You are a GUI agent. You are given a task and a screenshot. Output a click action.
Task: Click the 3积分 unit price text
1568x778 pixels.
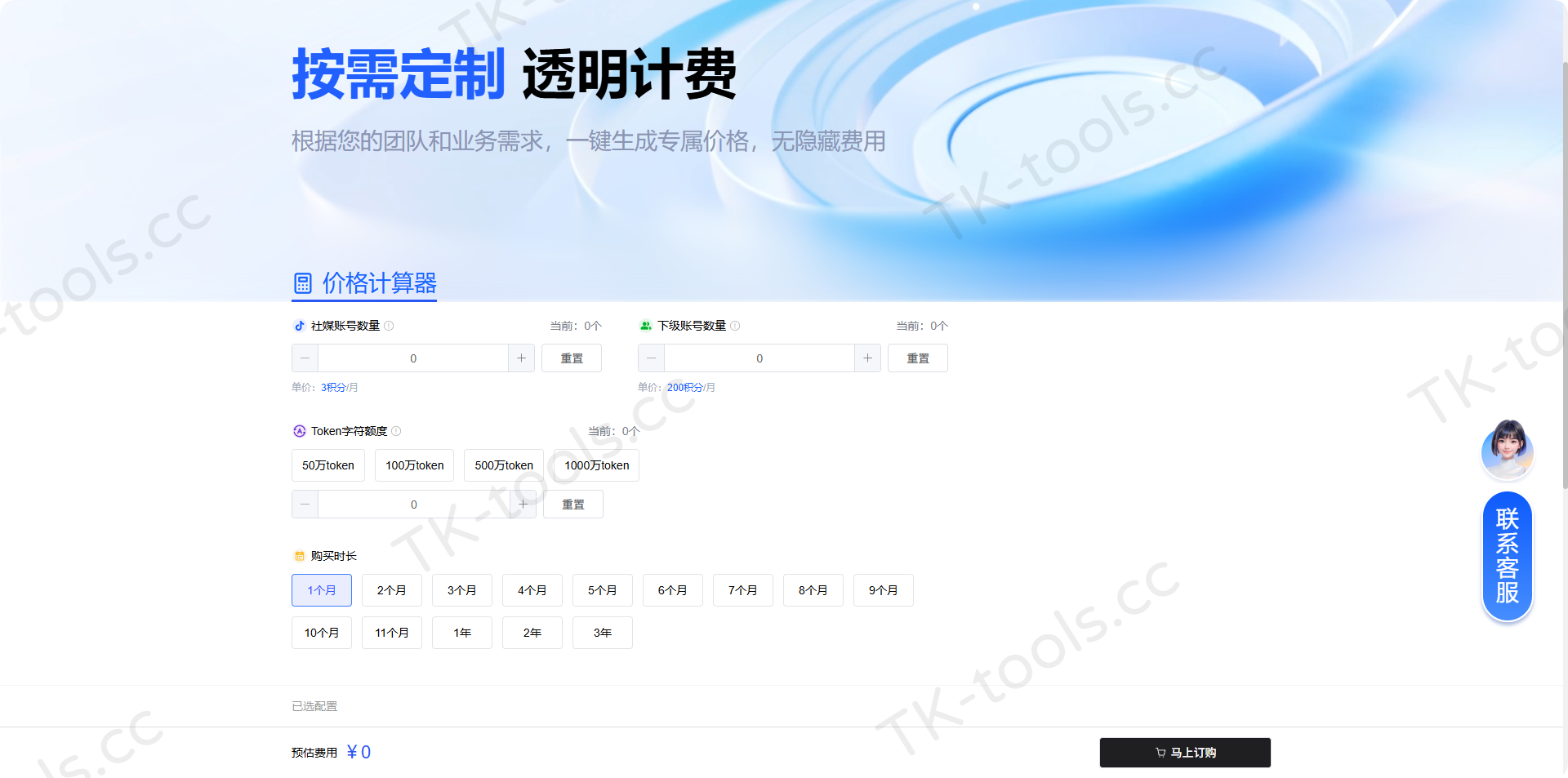(333, 388)
